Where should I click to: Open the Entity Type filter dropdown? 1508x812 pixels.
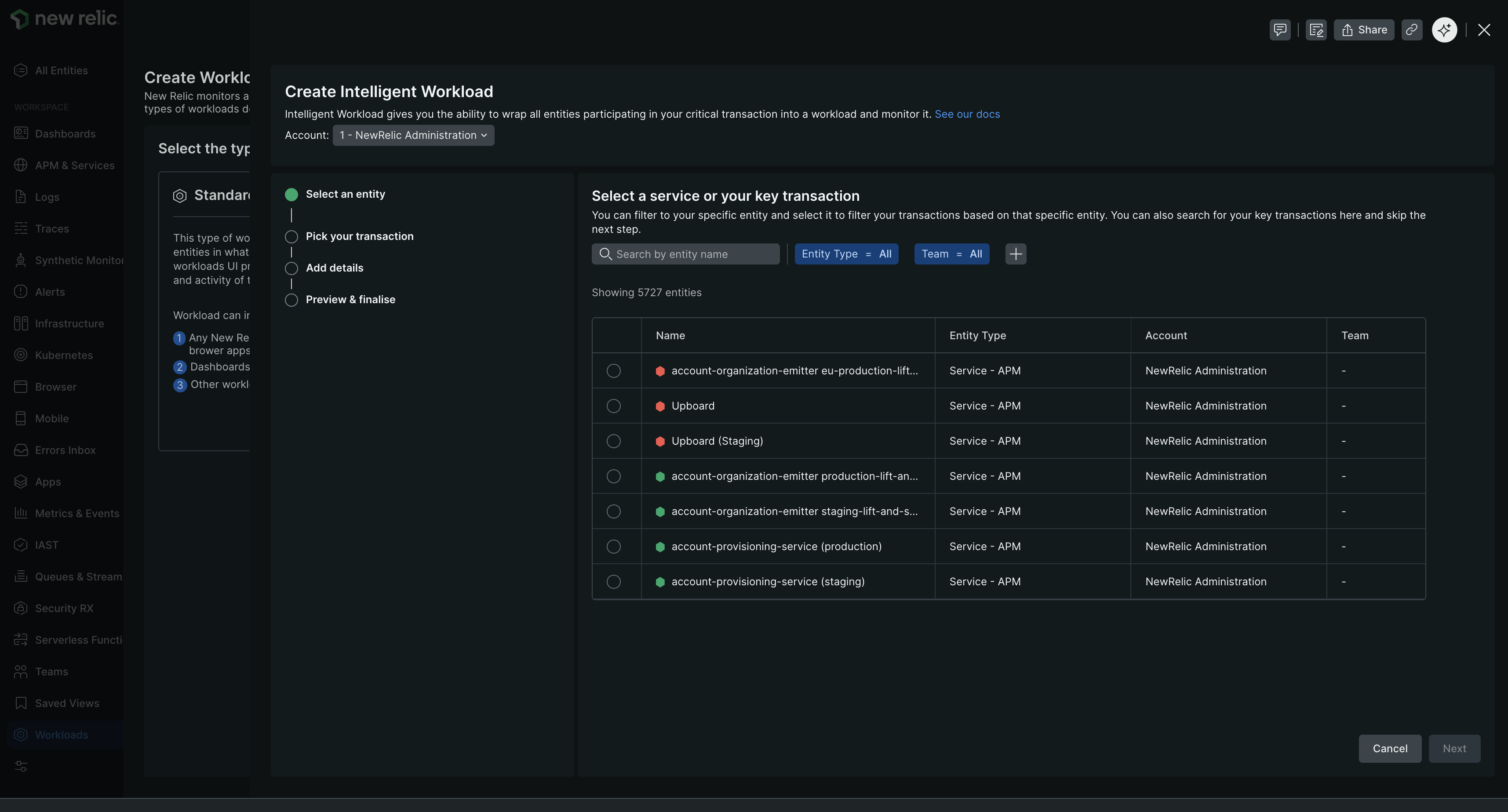846,254
